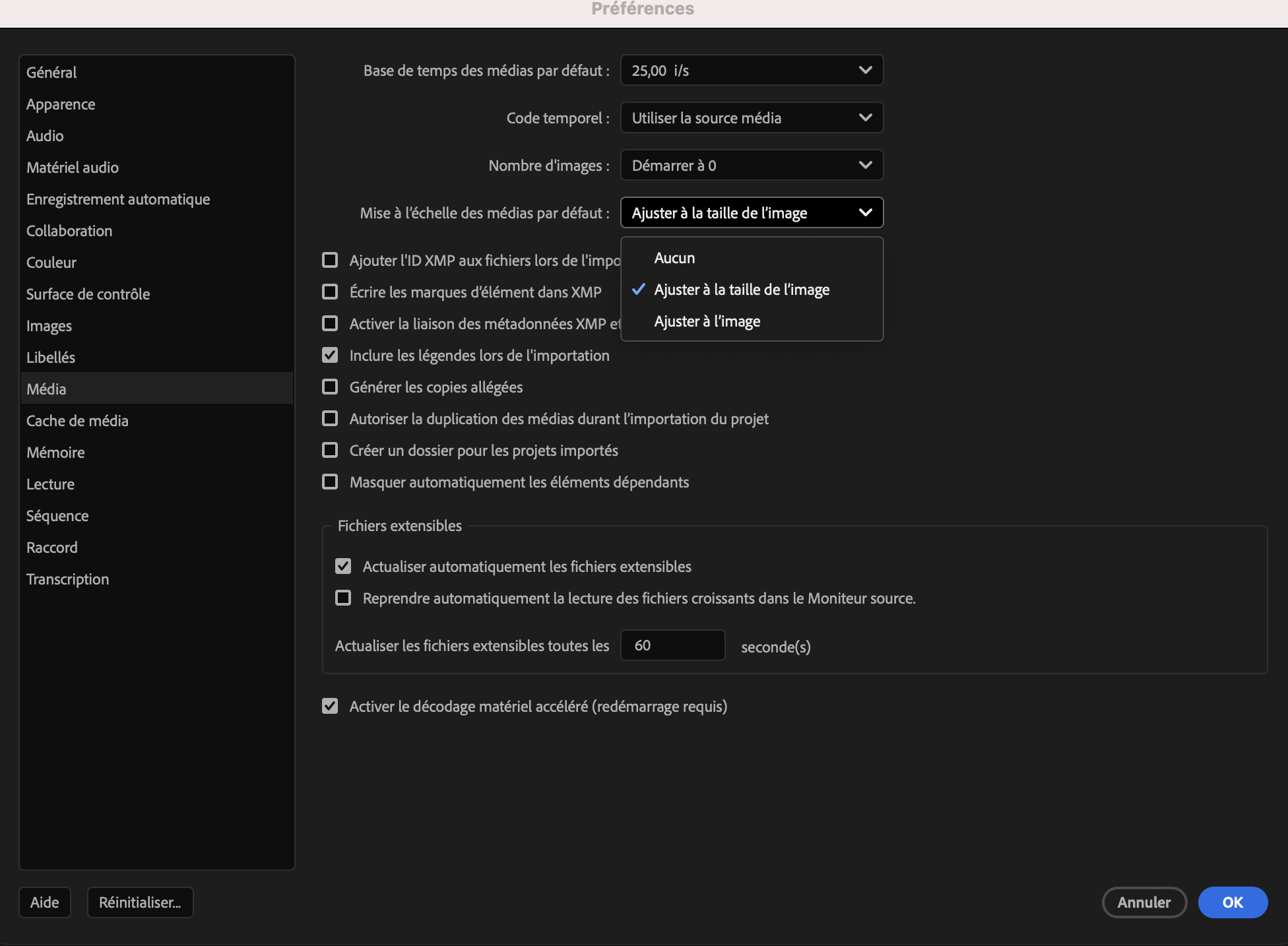Uncheck Inclure les légendes lors de l'importation

[x=330, y=355]
